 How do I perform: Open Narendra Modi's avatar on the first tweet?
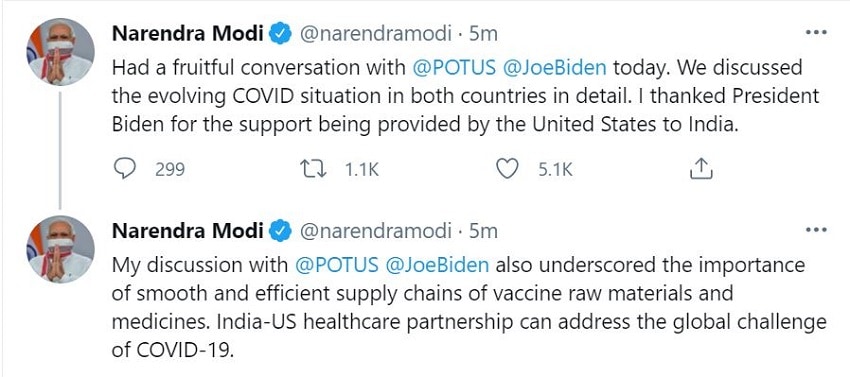(x=60, y=52)
